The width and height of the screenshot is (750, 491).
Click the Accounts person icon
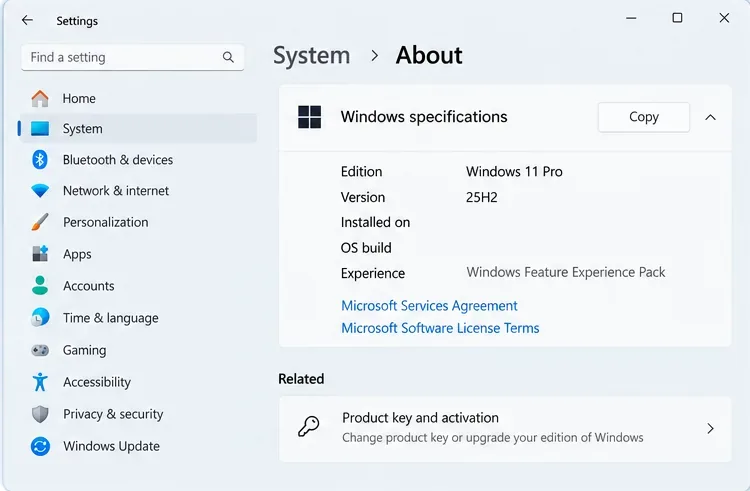point(40,285)
